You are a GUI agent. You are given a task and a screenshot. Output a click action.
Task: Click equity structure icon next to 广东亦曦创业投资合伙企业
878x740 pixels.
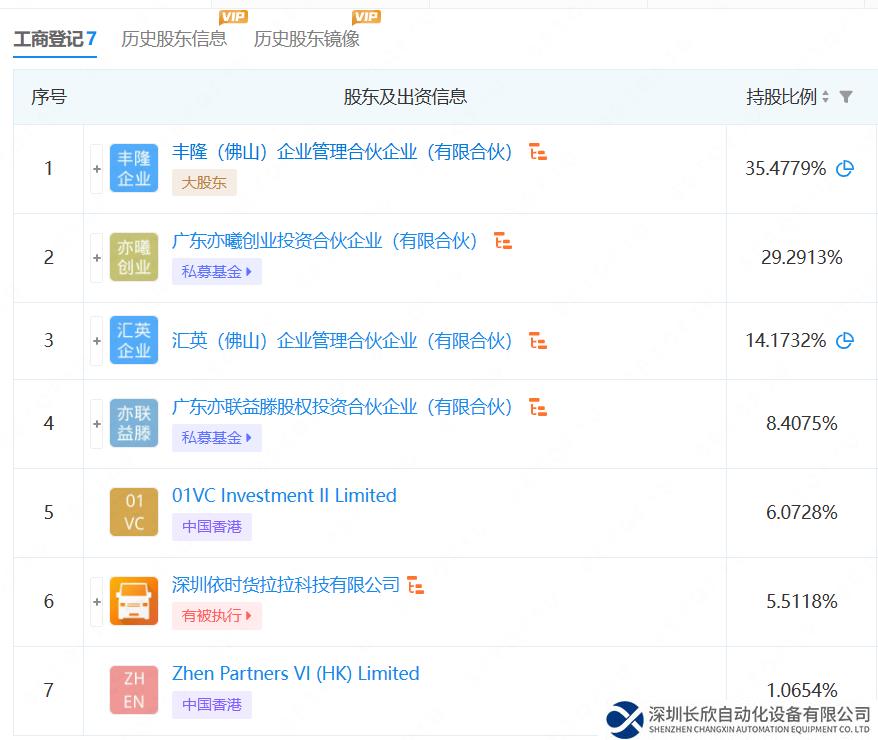(503, 242)
